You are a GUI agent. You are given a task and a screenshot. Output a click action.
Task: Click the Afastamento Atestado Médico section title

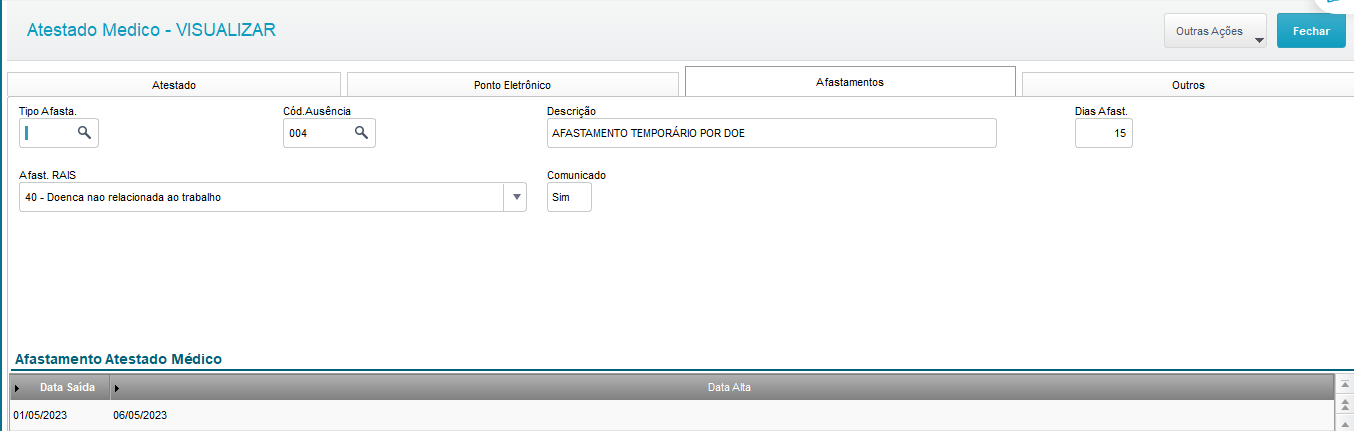tap(118, 358)
